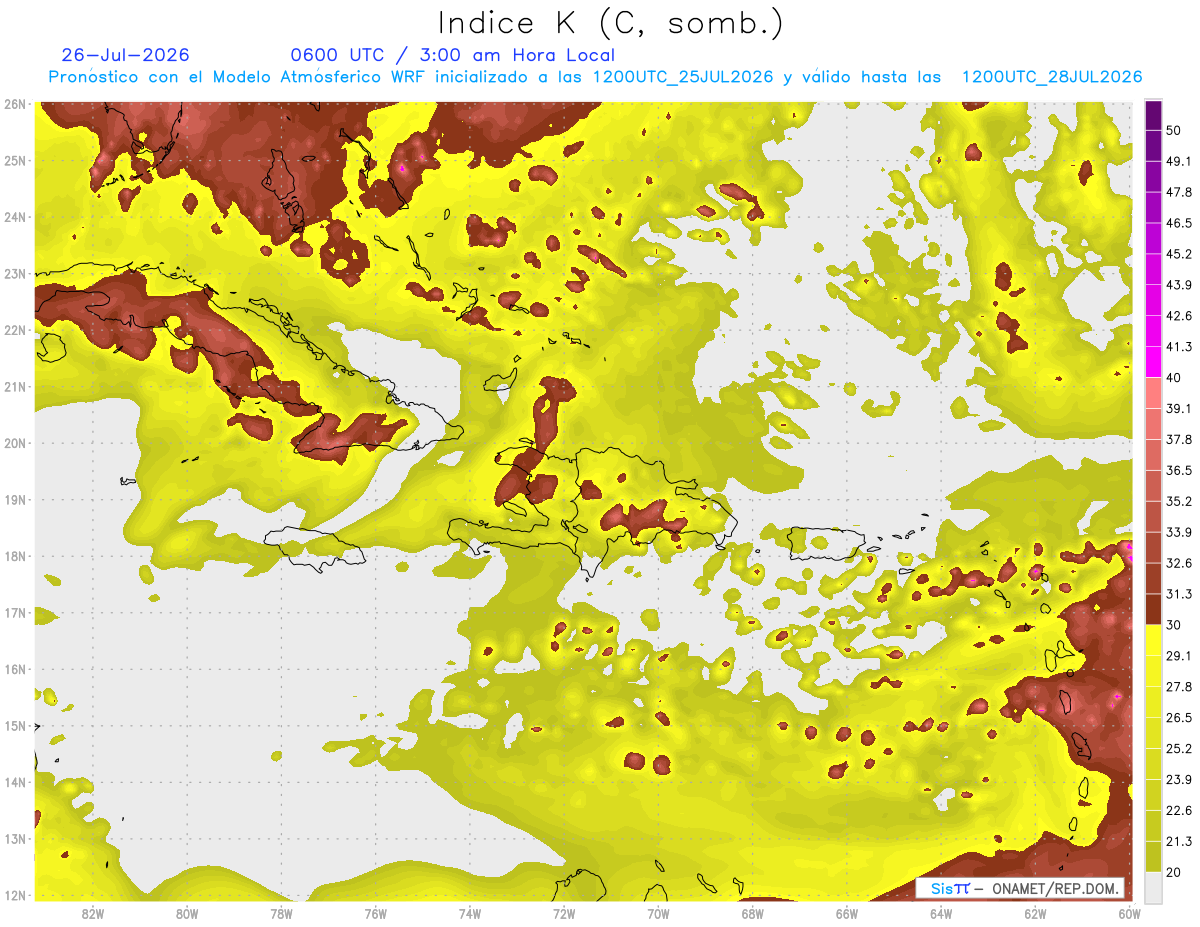Click the longitude axis label '72W'
1200x927 pixels.
point(564,913)
